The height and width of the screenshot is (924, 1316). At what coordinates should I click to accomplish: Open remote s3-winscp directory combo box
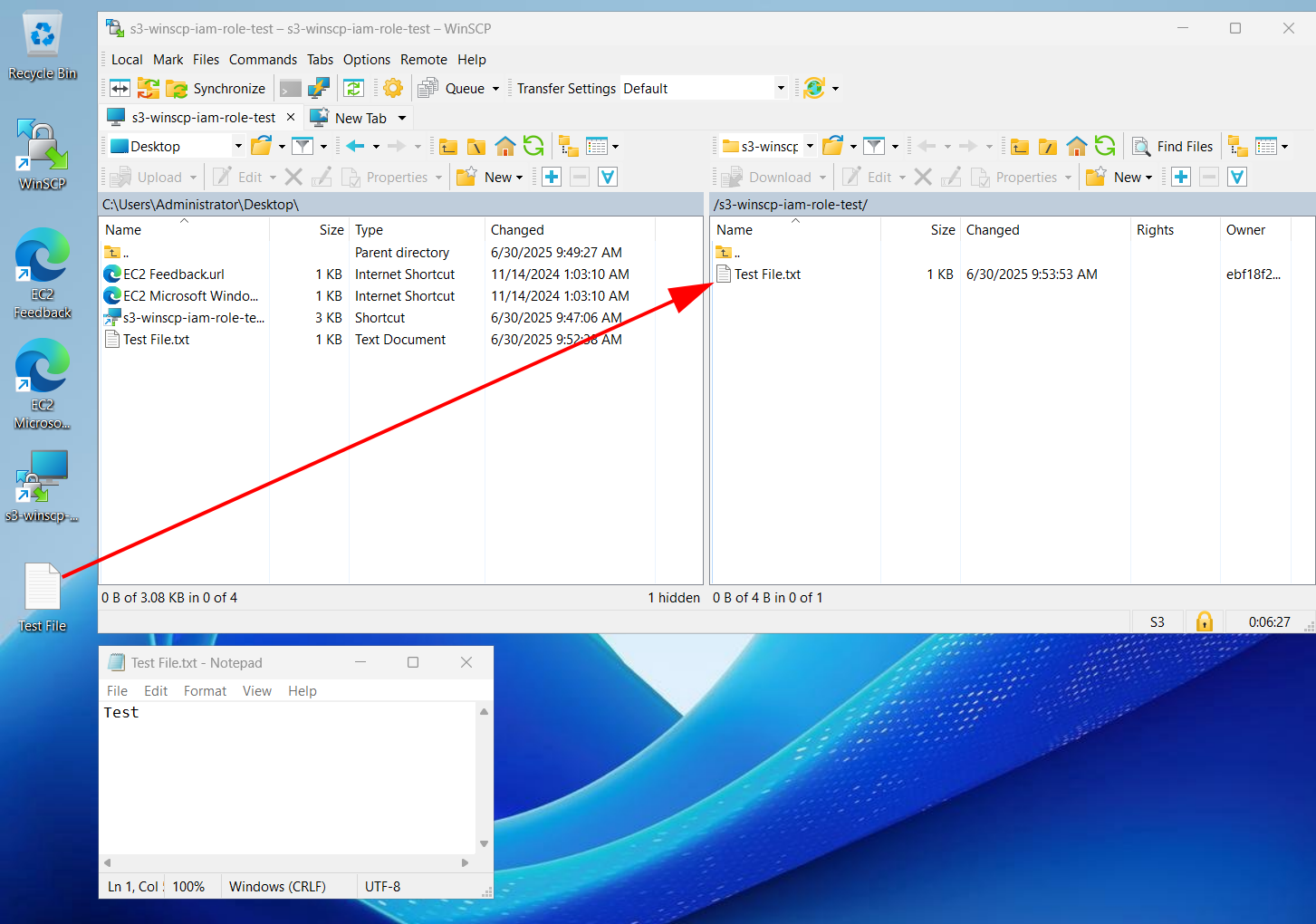768,146
